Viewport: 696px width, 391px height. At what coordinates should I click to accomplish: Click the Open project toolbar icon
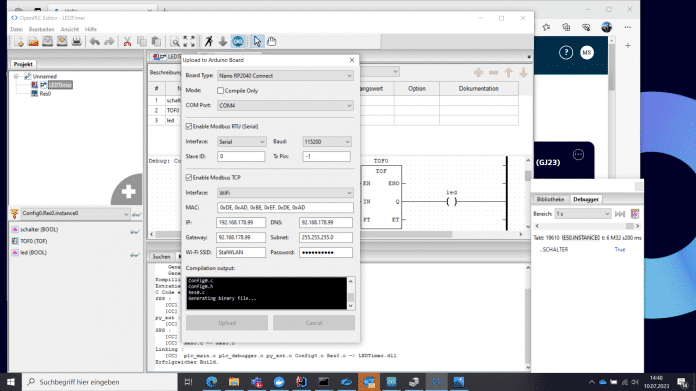point(33,42)
